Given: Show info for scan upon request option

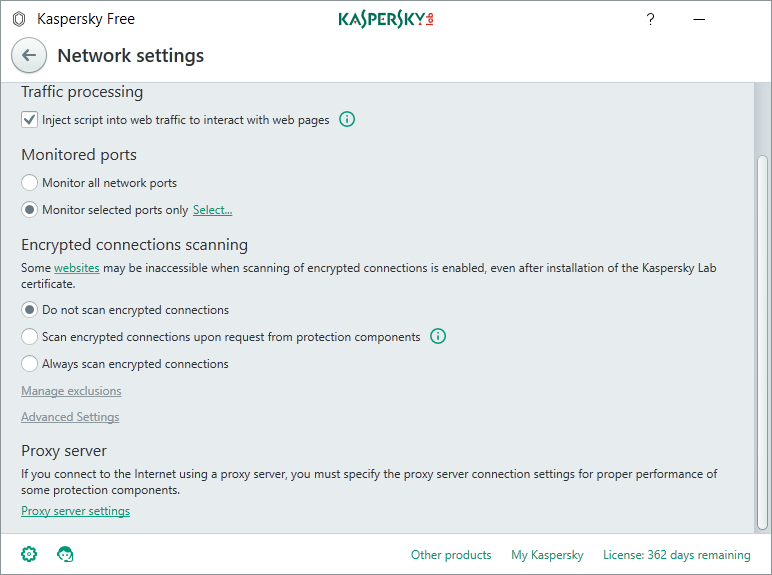Looking at the screenshot, I should coord(438,336).
